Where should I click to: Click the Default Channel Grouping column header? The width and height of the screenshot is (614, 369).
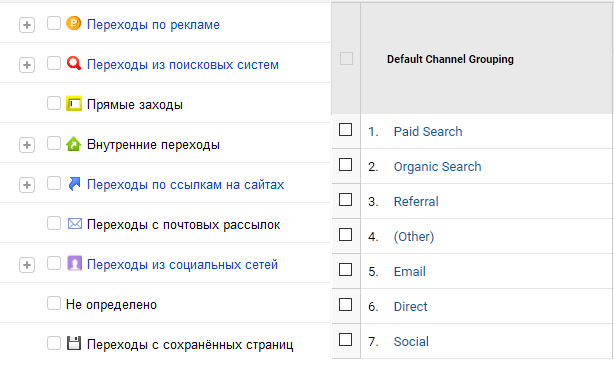[450, 59]
